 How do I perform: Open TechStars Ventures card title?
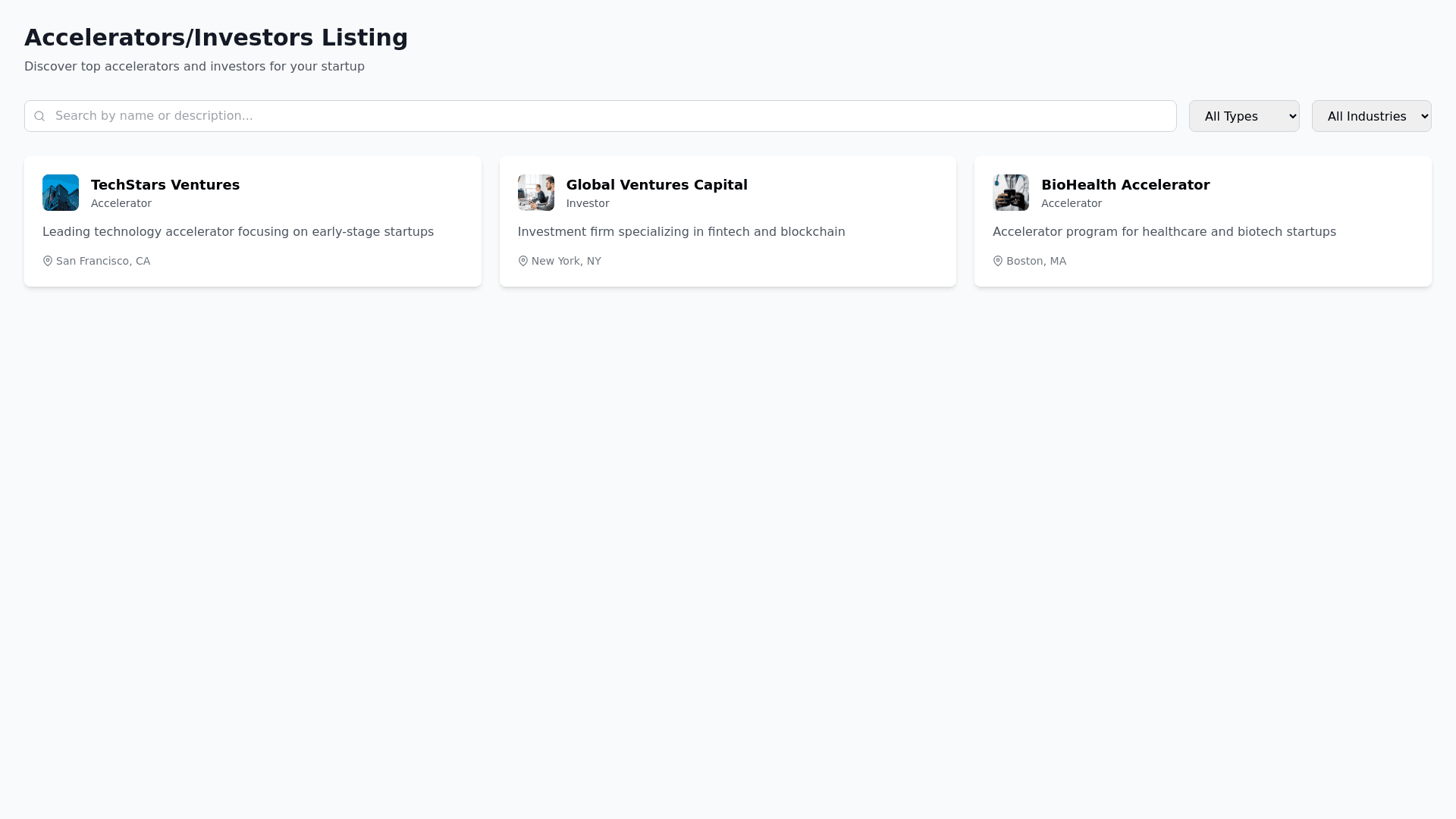pos(165,185)
